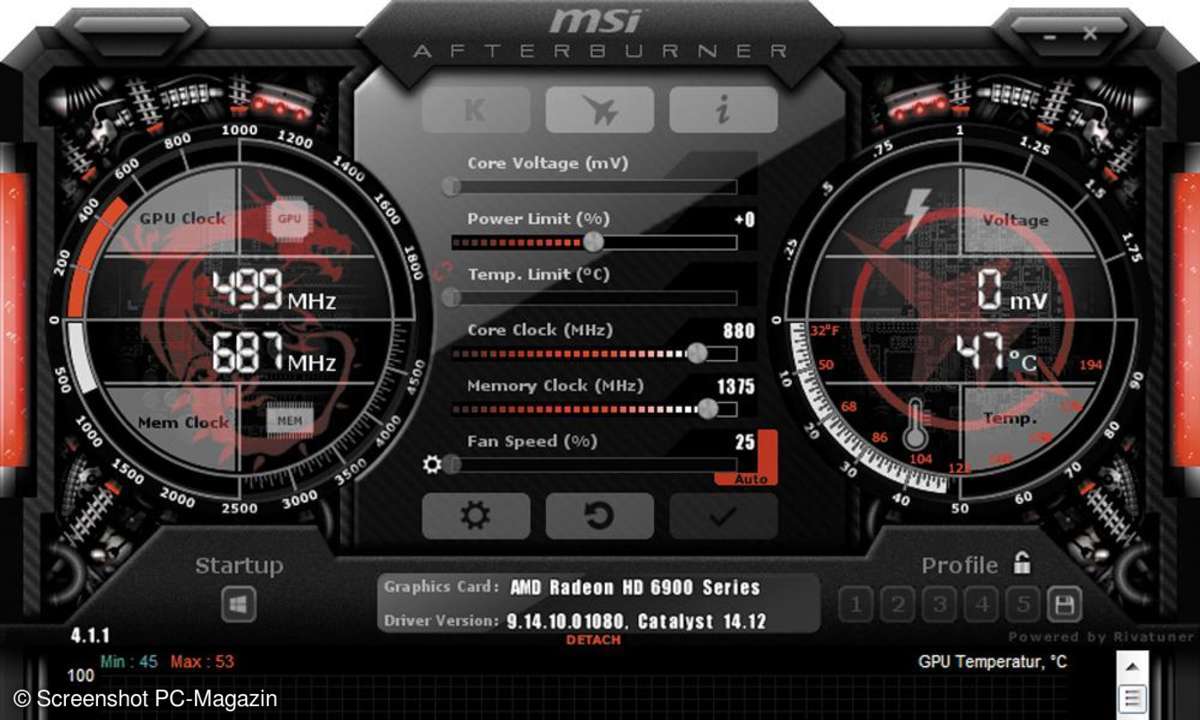Click the Core Clock value 880

pyautogui.click(x=738, y=331)
